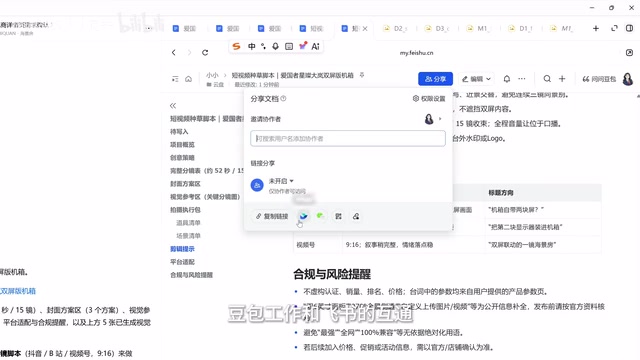
Task: Click the Sogou Ai assistant icon
Action: point(315,46)
